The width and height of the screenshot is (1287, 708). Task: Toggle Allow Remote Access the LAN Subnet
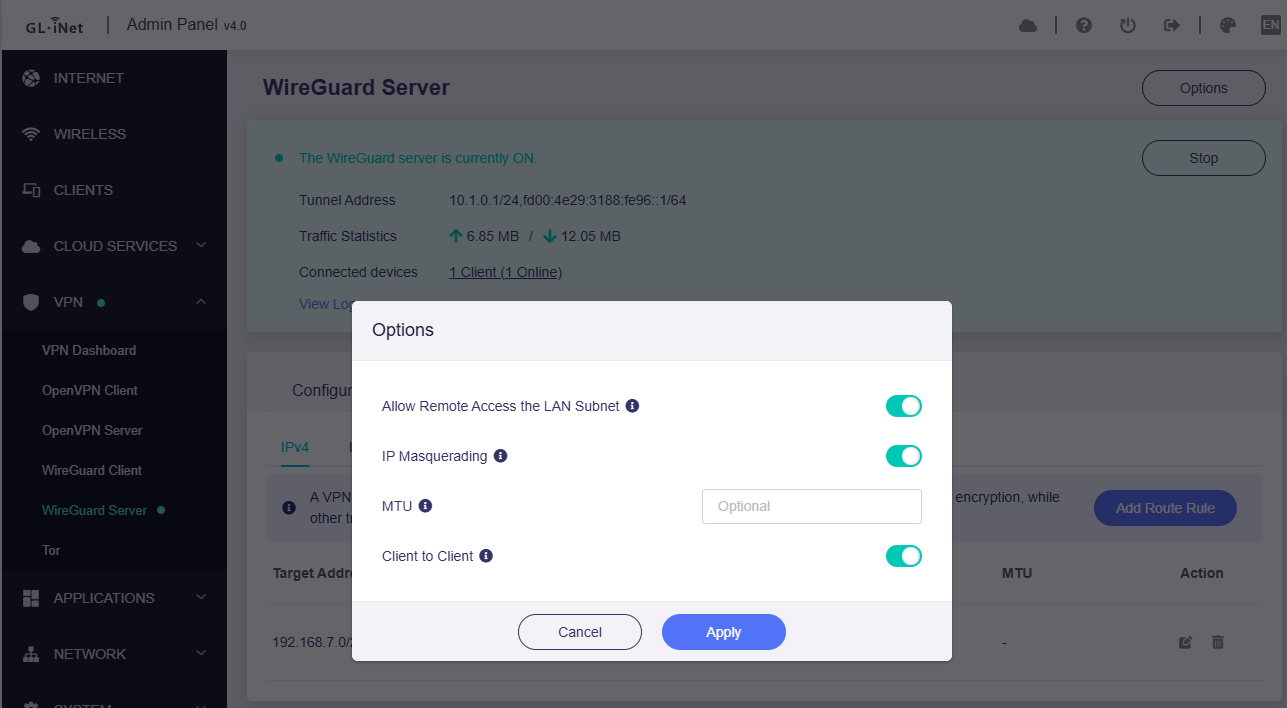pyautogui.click(x=903, y=406)
